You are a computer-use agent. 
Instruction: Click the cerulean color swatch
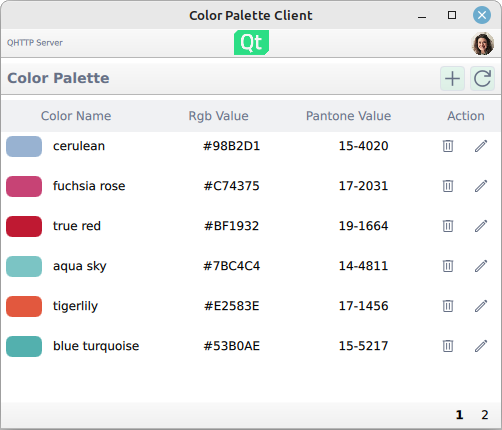point(24,146)
